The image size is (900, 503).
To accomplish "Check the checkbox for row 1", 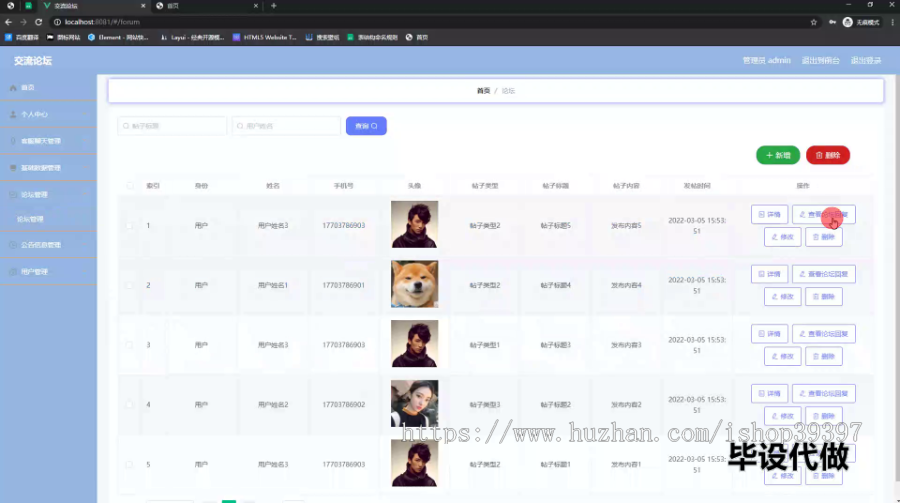I will pos(130,226).
